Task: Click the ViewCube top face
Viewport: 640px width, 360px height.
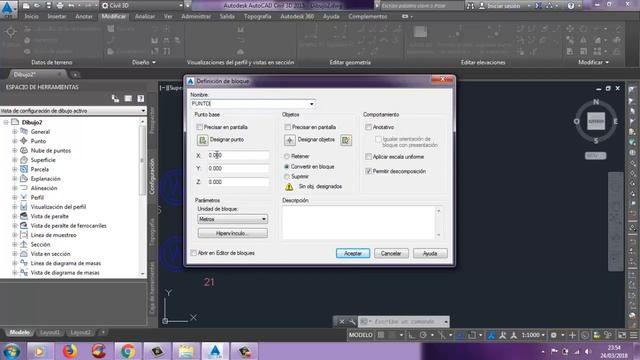Action: pyautogui.click(x=596, y=122)
